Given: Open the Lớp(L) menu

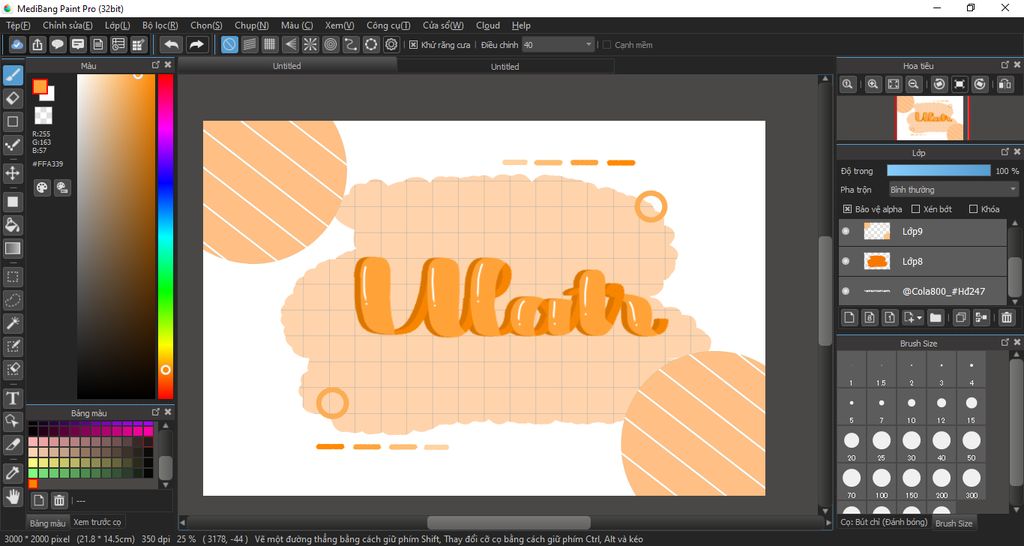Looking at the screenshot, I should [x=118, y=25].
